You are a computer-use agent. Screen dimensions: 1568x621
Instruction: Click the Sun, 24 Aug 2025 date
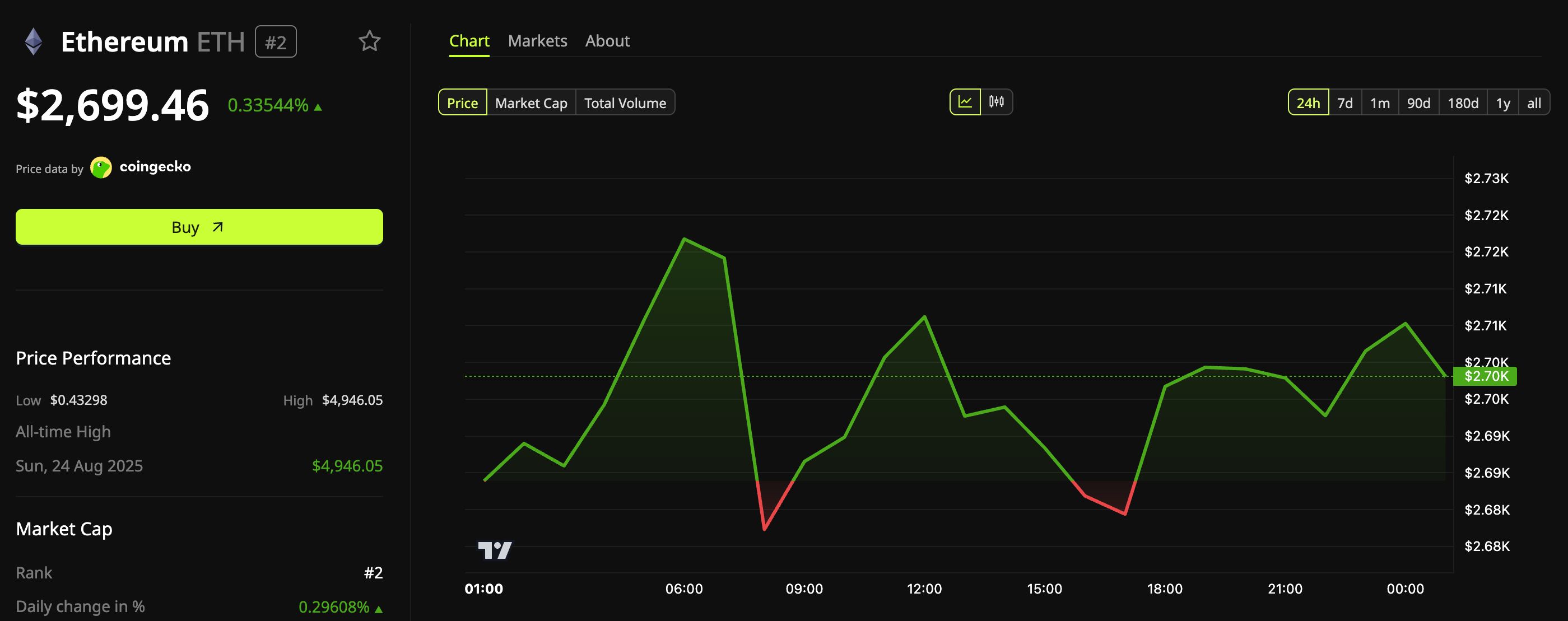click(79, 466)
